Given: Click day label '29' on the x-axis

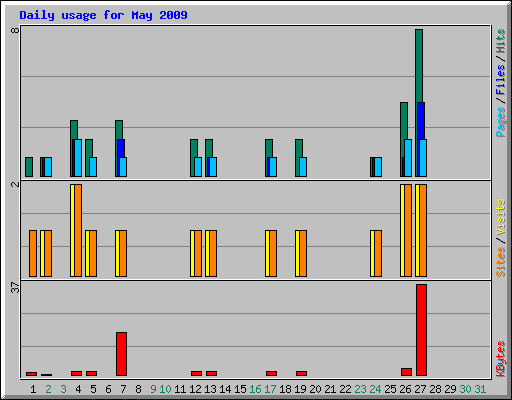Looking at the screenshot, I should click(x=450, y=389).
